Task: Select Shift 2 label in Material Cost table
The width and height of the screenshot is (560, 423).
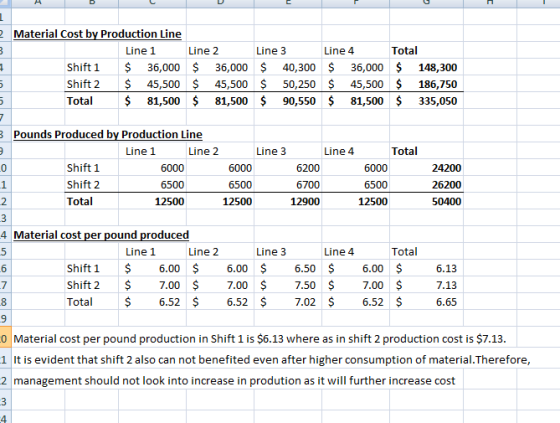Action: 91,84
